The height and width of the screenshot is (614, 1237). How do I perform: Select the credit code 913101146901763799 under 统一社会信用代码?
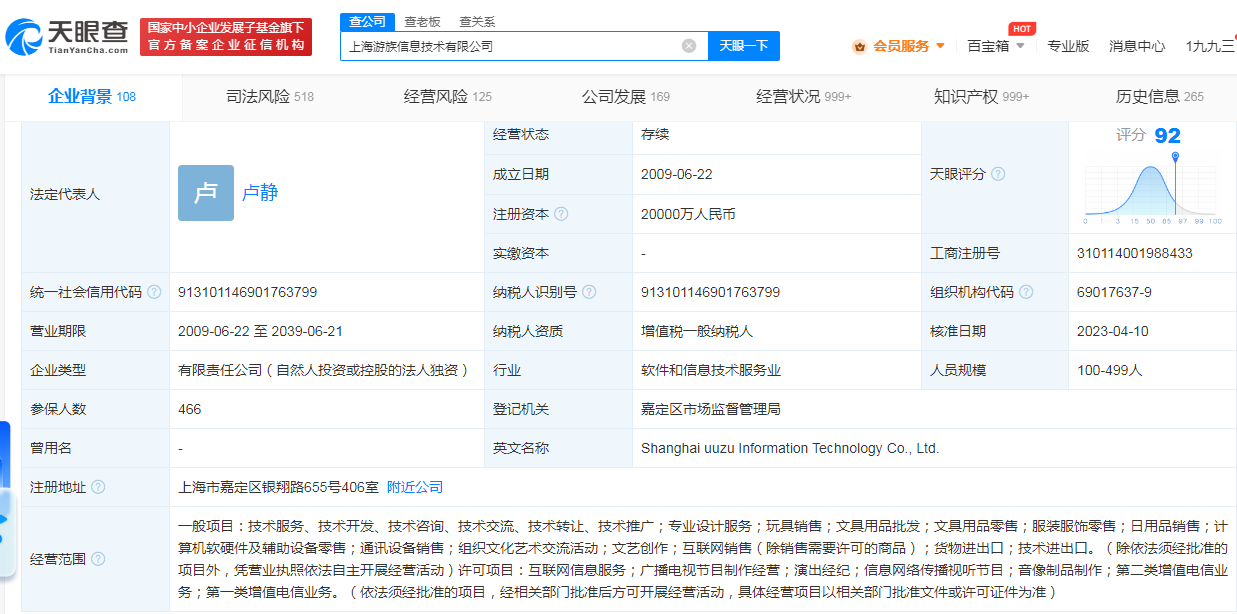click(248, 292)
